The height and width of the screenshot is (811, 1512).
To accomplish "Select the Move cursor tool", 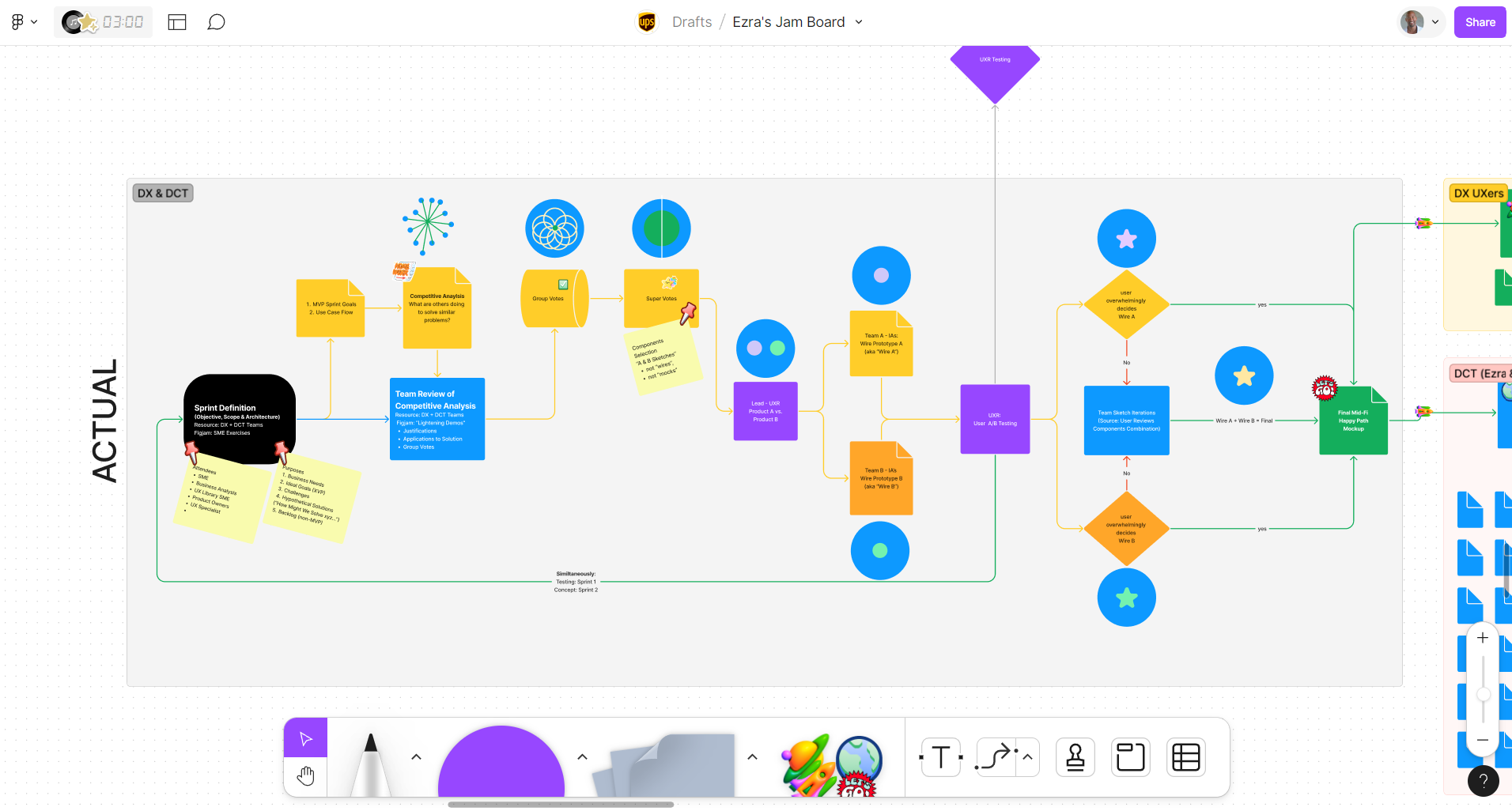I will [305, 738].
